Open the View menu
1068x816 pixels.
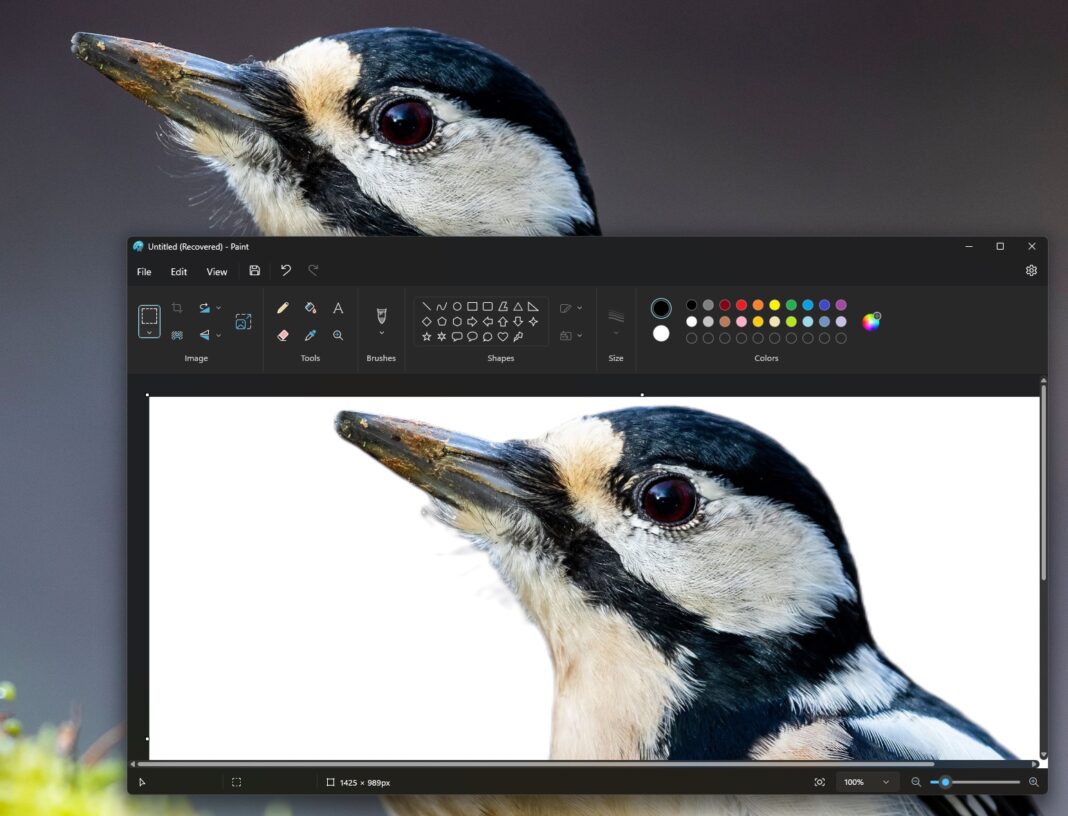coord(217,271)
